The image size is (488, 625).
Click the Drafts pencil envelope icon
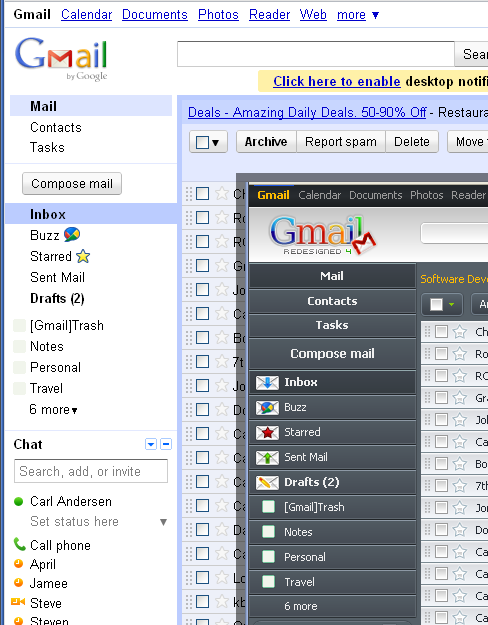click(267, 483)
